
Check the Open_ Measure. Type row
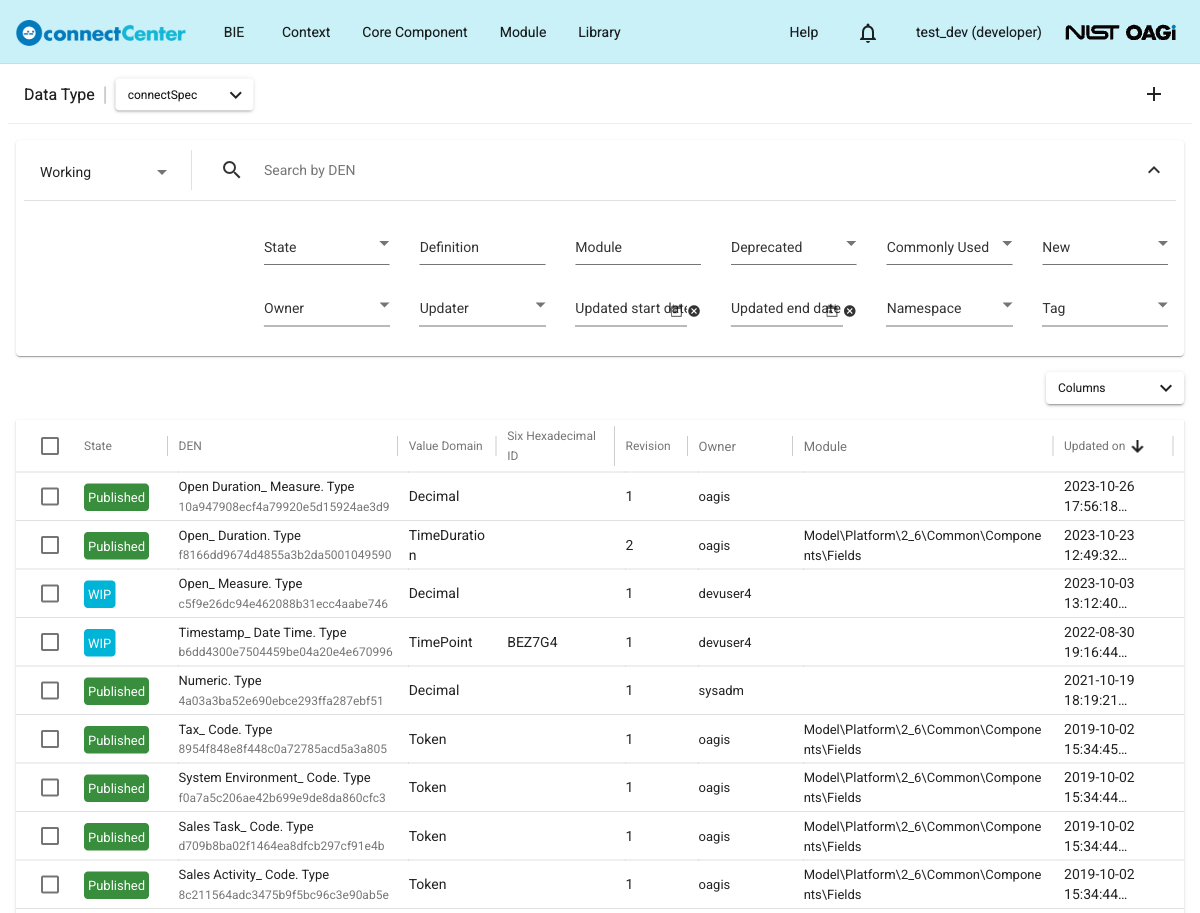(x=50, y=593)
